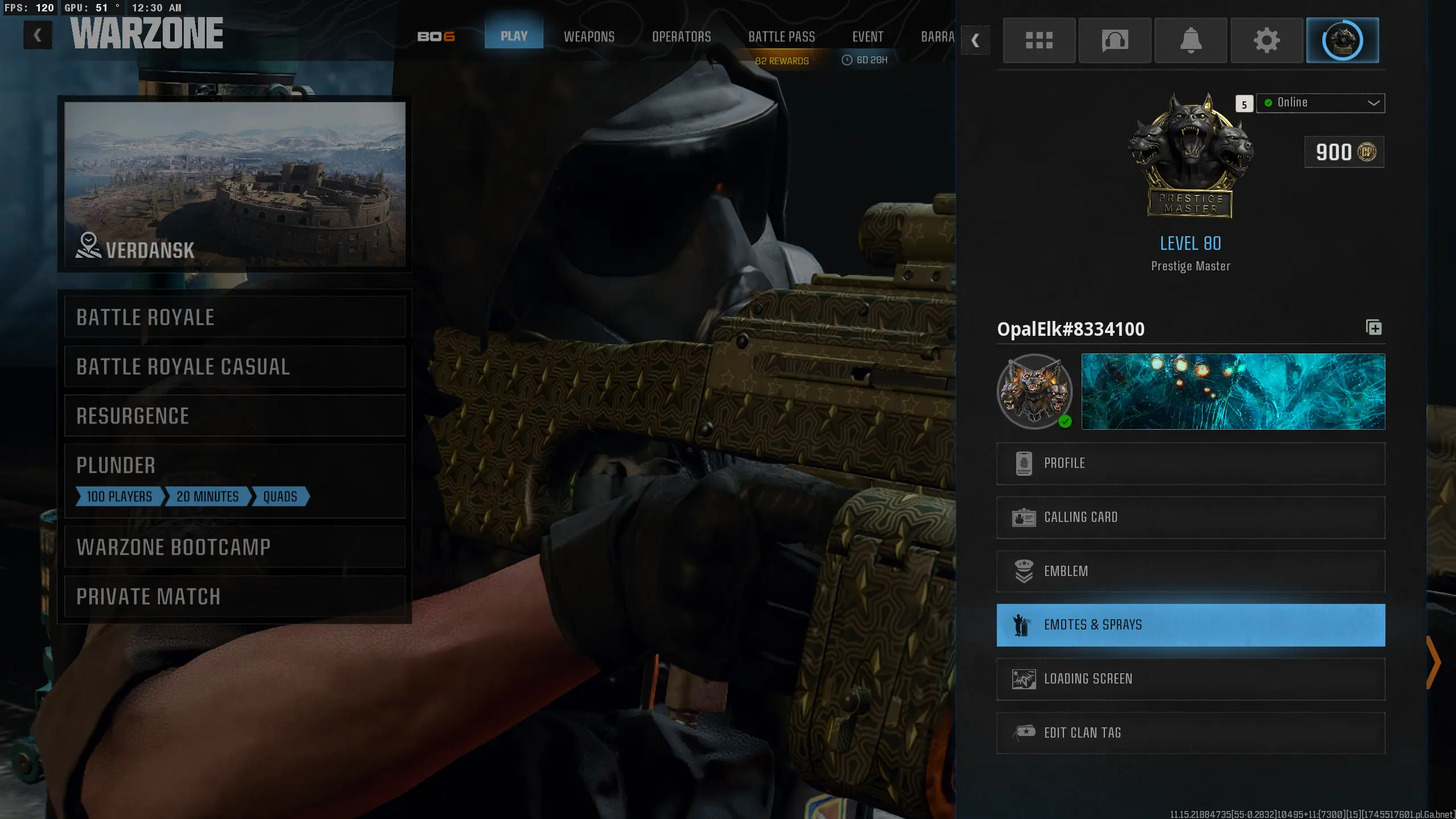This screenshot has height=819, width=1456.
Task: Open the settings gear icon
Action: [1267, 40]
